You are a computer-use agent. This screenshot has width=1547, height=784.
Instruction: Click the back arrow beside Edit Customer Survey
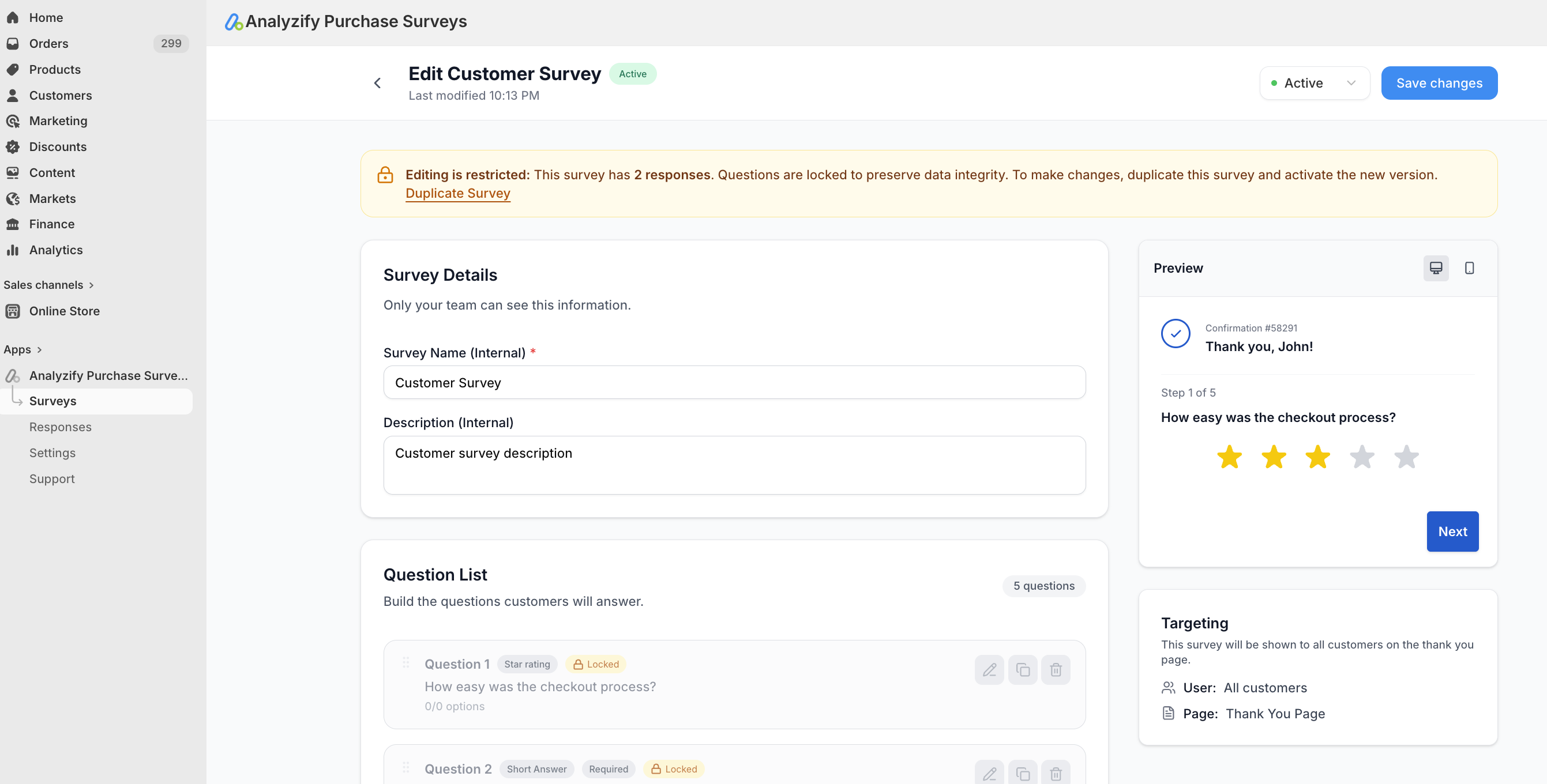pos(377,83)
